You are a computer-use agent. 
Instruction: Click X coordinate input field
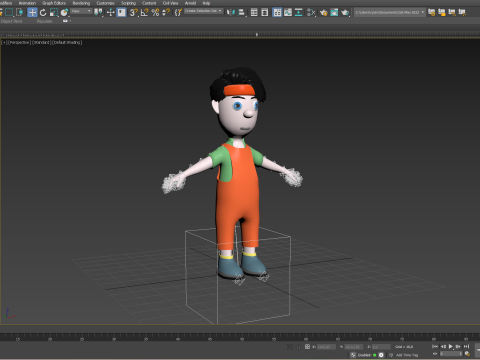pyautogui.click(x=326, y=347)
